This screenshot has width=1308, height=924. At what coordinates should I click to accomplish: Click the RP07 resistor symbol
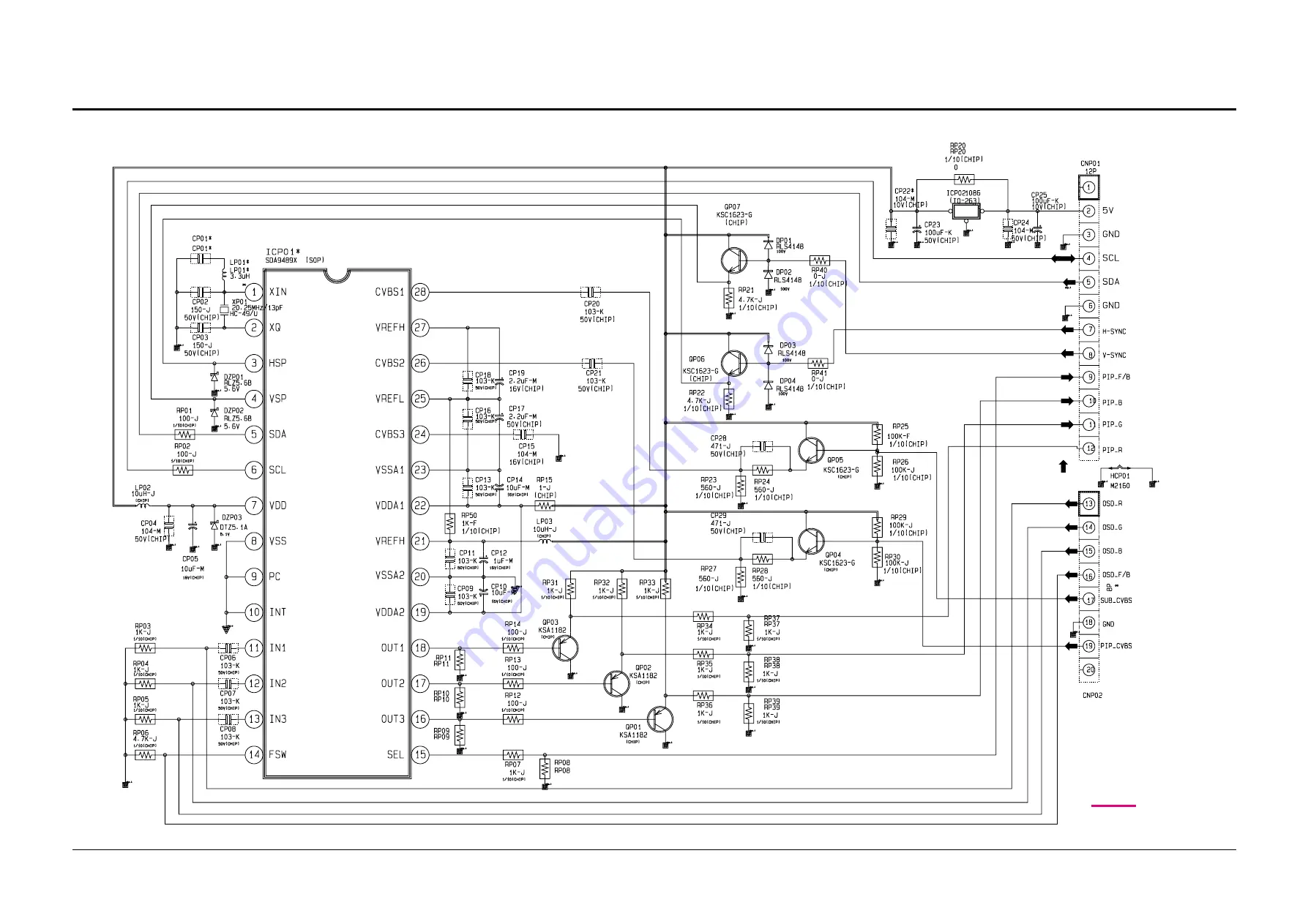coord(513,755)
